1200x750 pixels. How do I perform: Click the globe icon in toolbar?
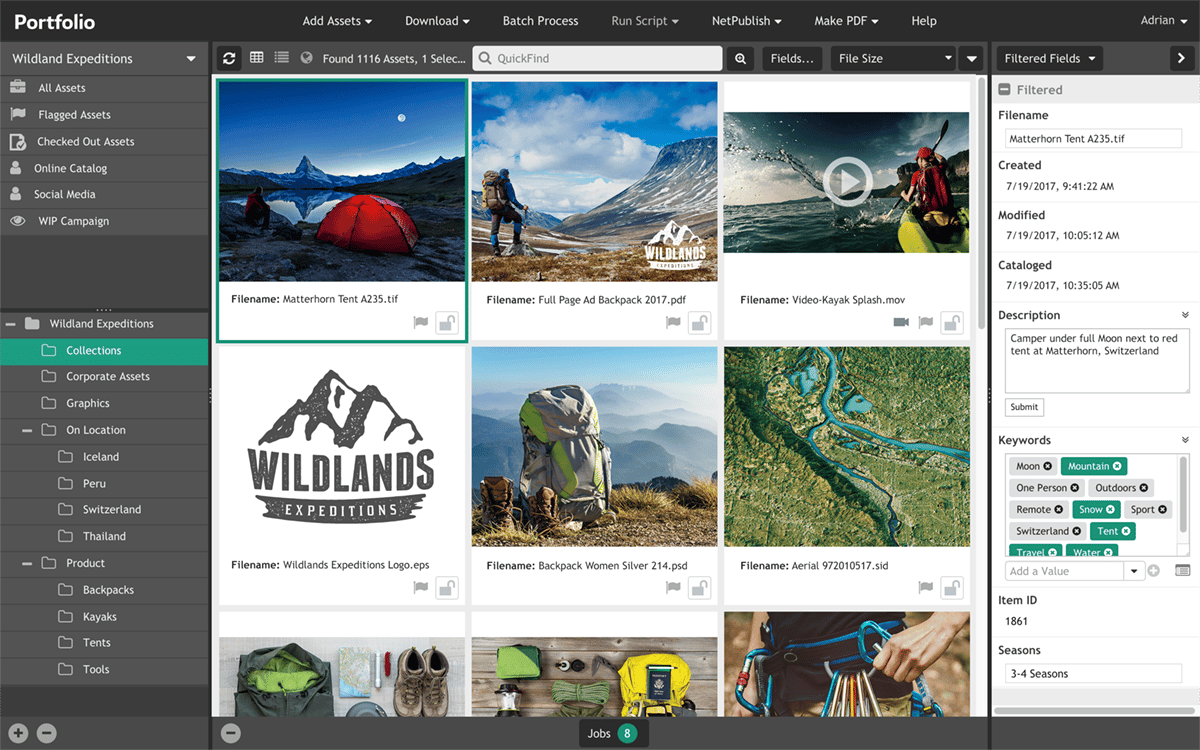tap(307, 58)
